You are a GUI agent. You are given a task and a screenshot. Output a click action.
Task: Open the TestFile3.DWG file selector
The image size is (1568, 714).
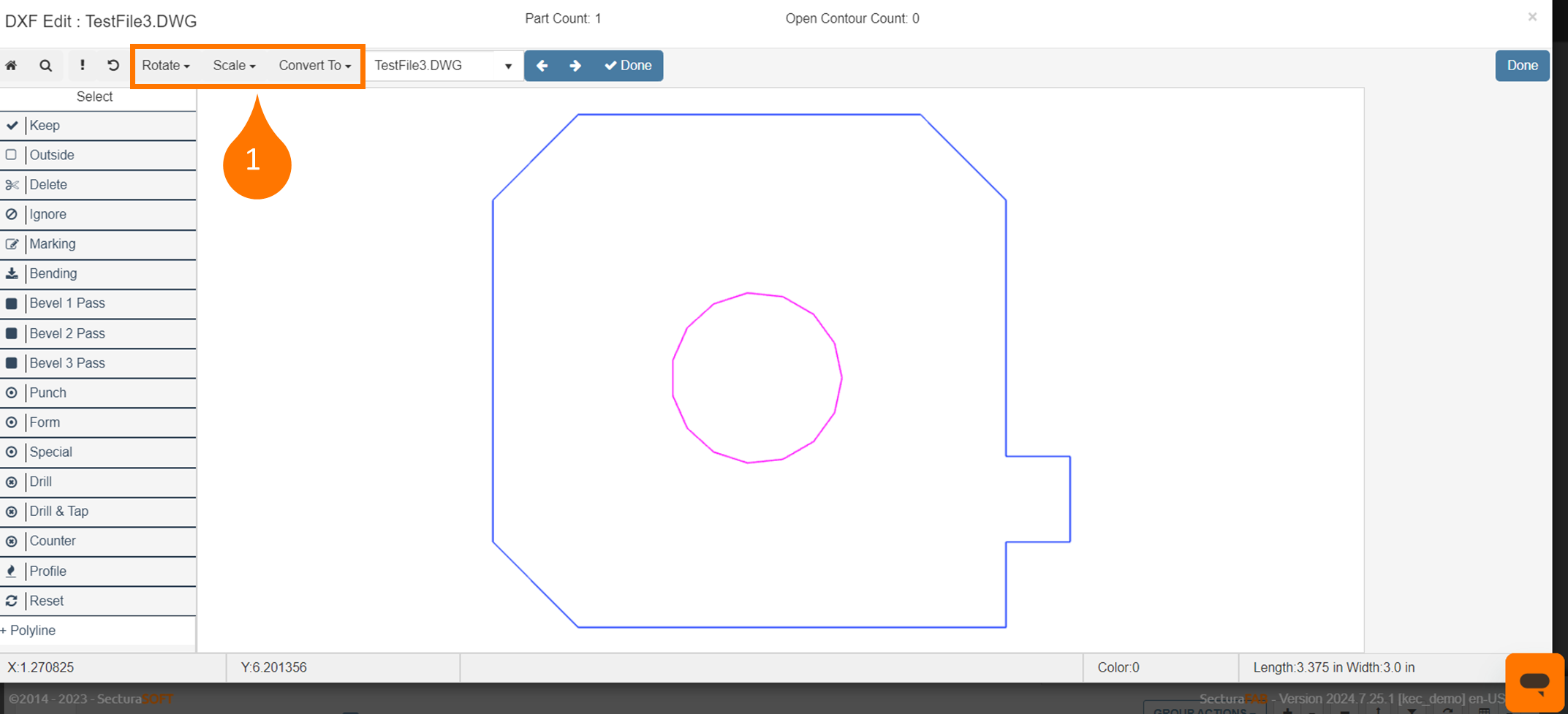point(443,66)
